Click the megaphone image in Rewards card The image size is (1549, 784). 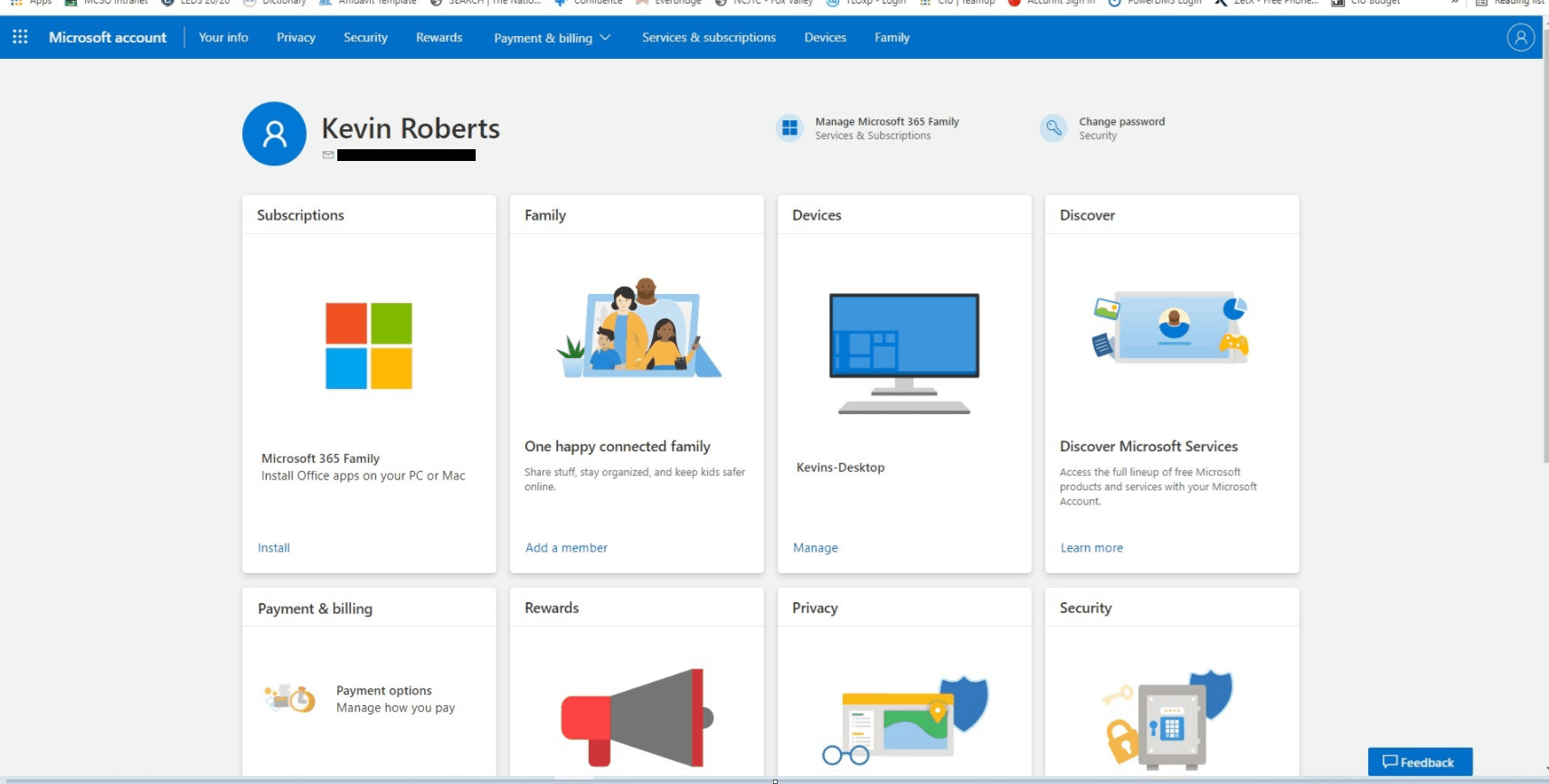(x=638, y=718)
